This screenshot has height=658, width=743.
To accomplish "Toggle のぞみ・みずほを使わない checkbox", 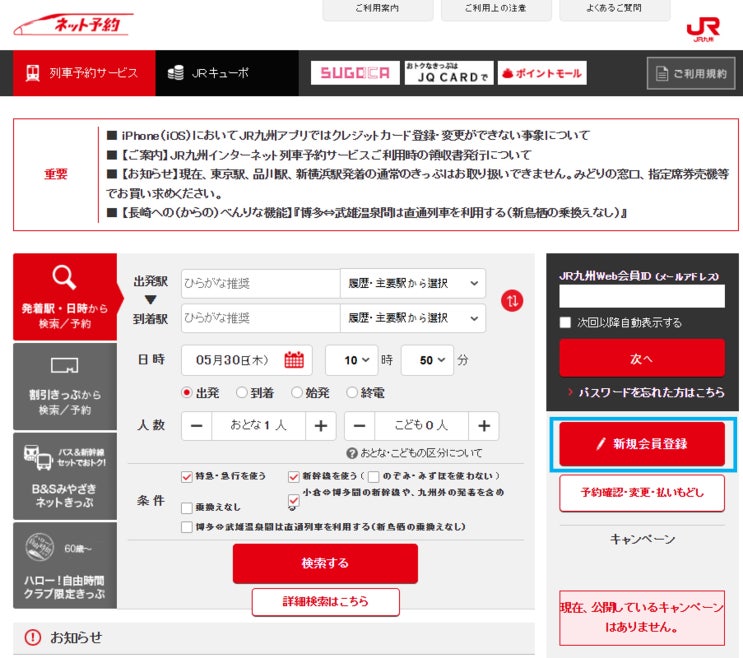I will point(373,477).
